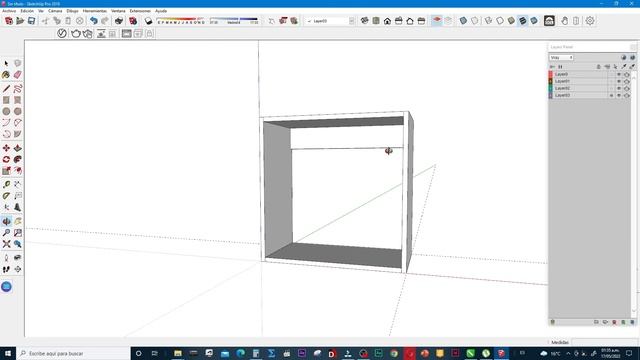Select the arrow Select tool
Viewport: 640px width, 360px height.
pyautogui.click(x=6, y=63)
